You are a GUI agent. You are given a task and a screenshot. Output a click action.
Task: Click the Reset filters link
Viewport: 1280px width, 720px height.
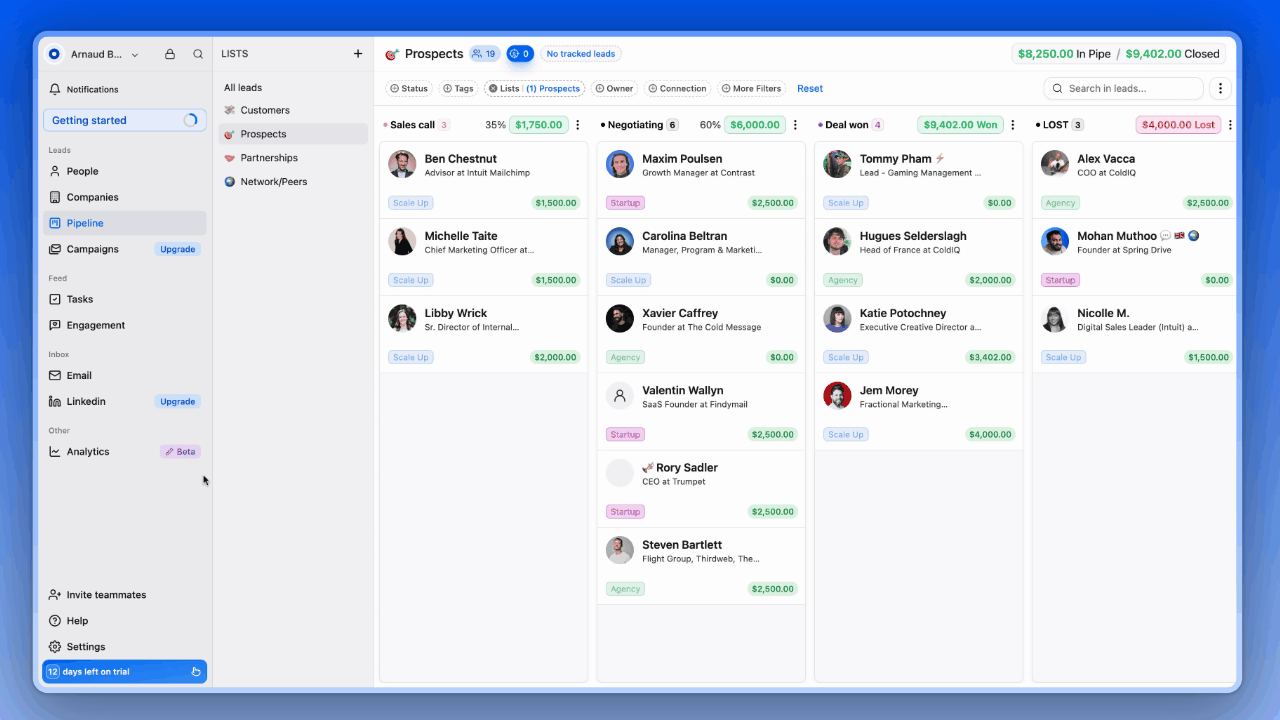(x=810, y=88)
